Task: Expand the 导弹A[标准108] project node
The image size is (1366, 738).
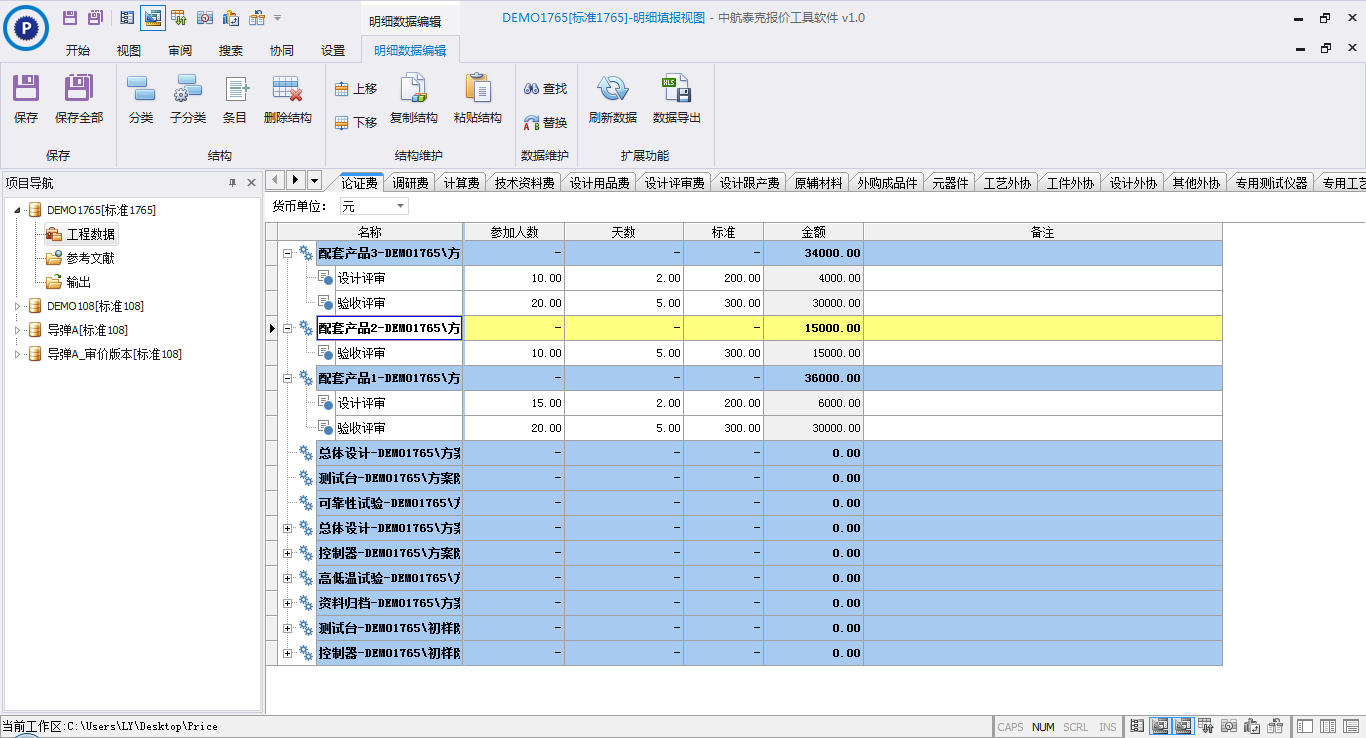Action: coord(17,330)
